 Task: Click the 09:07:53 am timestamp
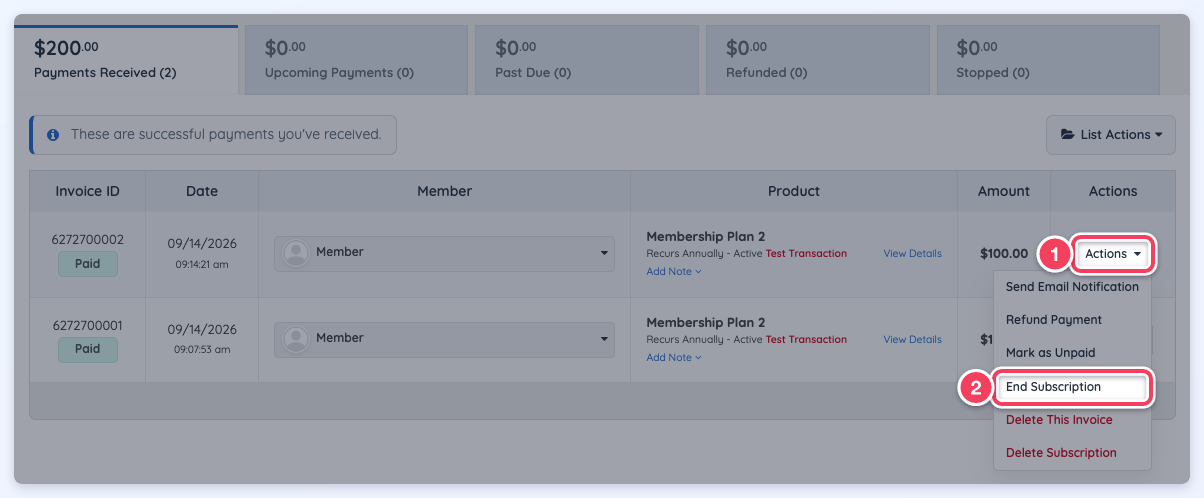[x=202, y=350]
